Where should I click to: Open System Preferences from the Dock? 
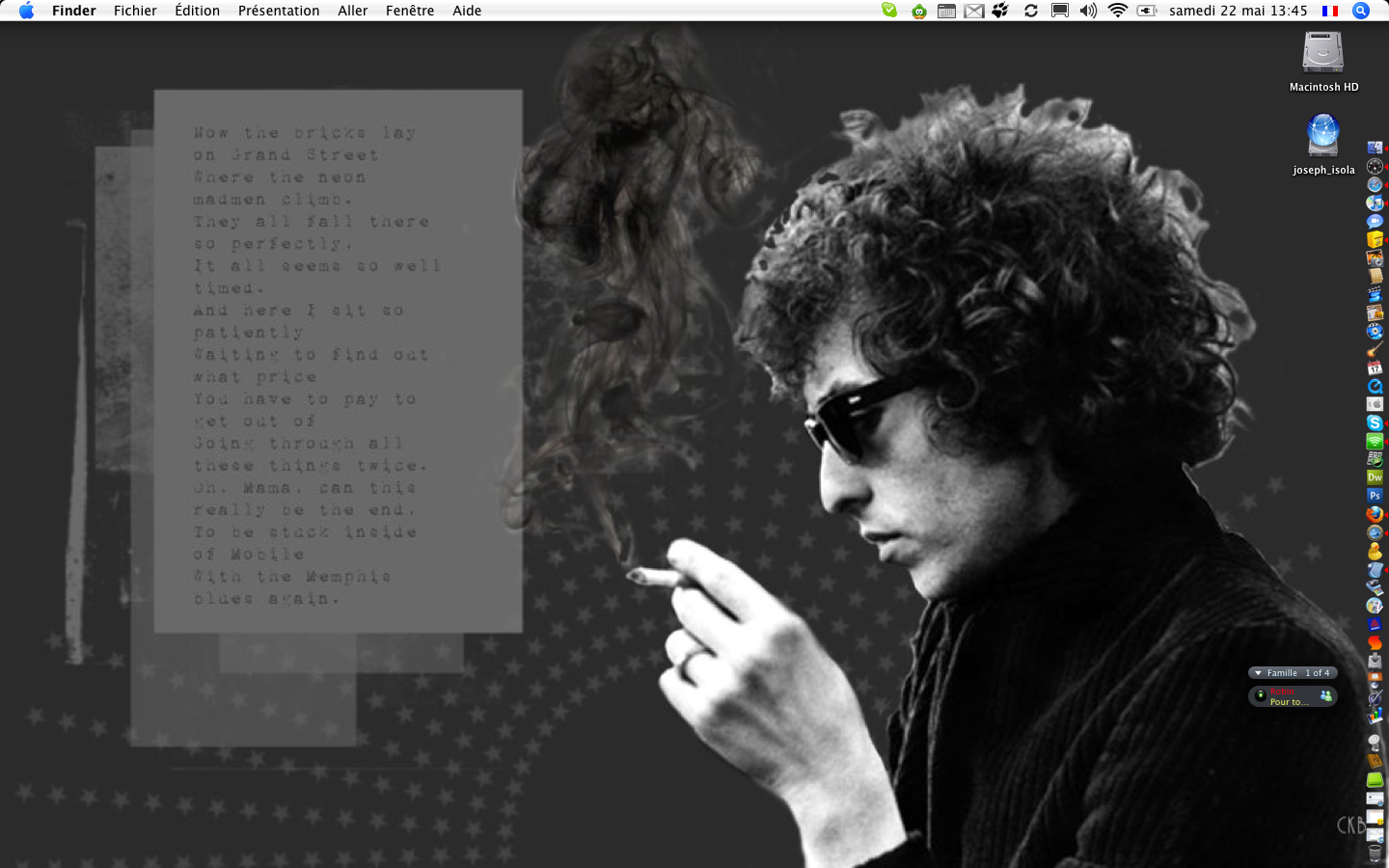(1375, 404)
